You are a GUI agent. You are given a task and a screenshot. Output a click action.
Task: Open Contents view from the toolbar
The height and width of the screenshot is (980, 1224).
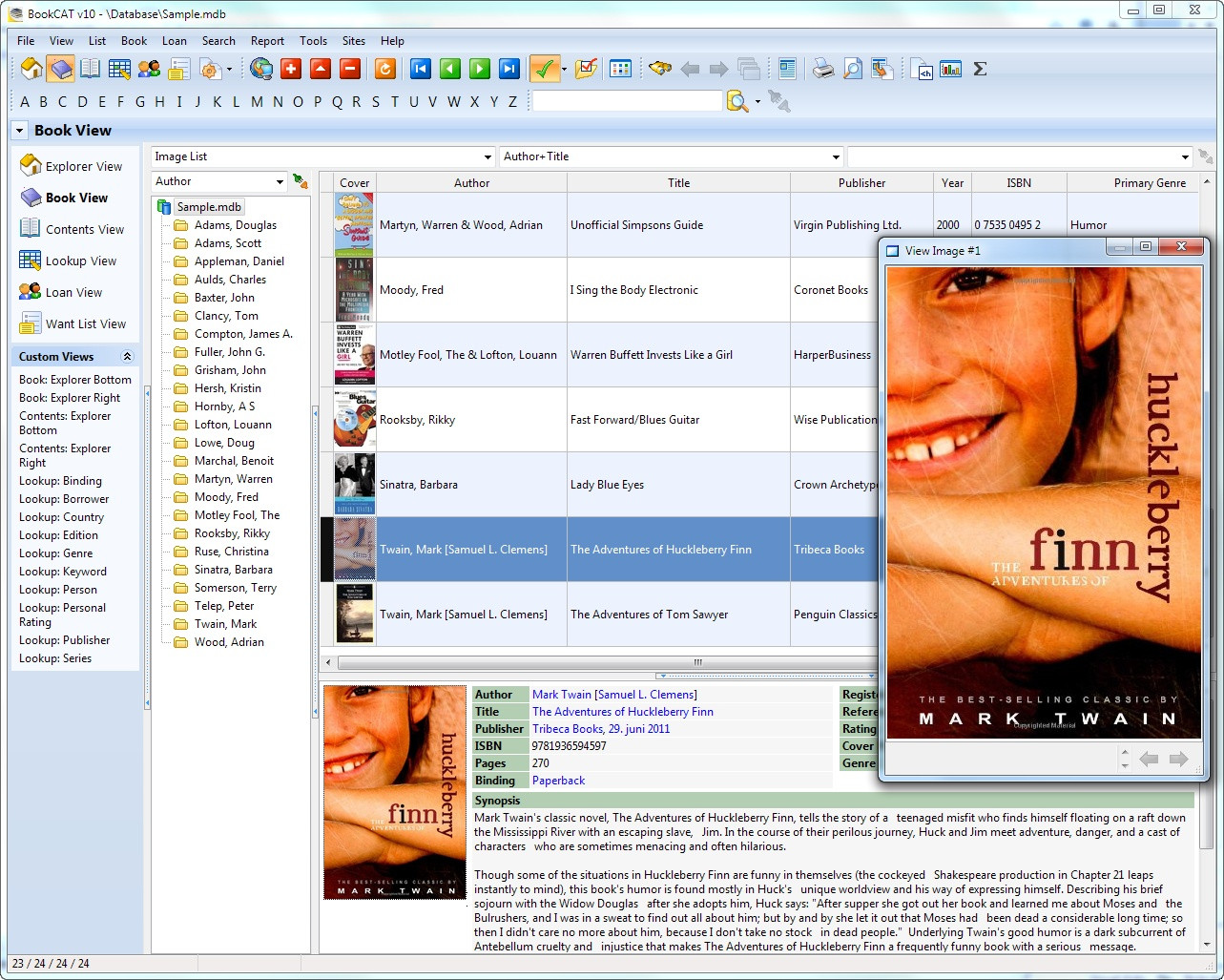pos(90,69)
